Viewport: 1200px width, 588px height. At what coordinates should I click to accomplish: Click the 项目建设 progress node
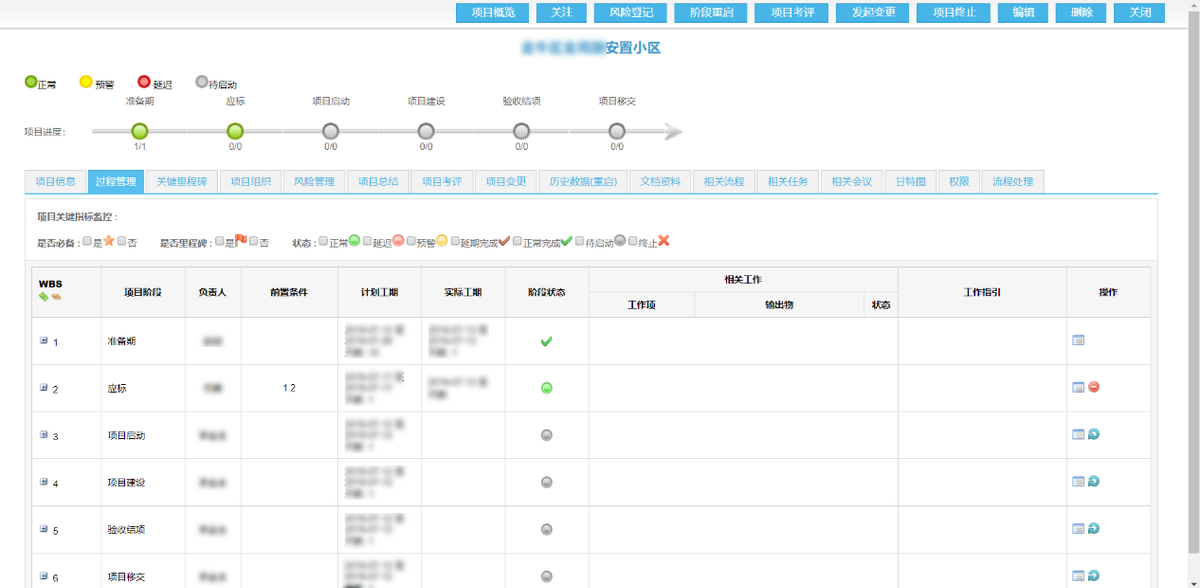[x=426, y=131]
